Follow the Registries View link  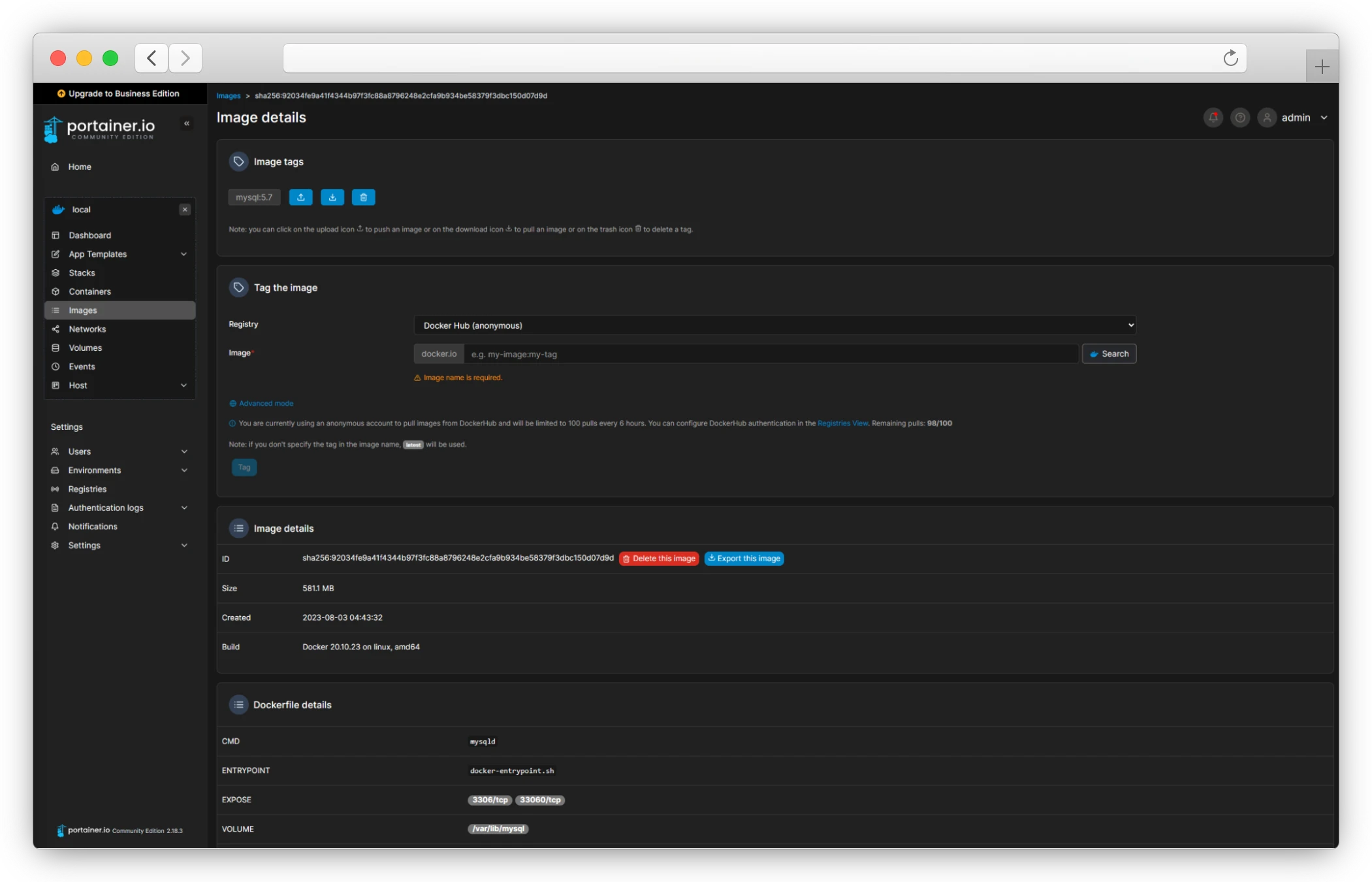(842, 423)
